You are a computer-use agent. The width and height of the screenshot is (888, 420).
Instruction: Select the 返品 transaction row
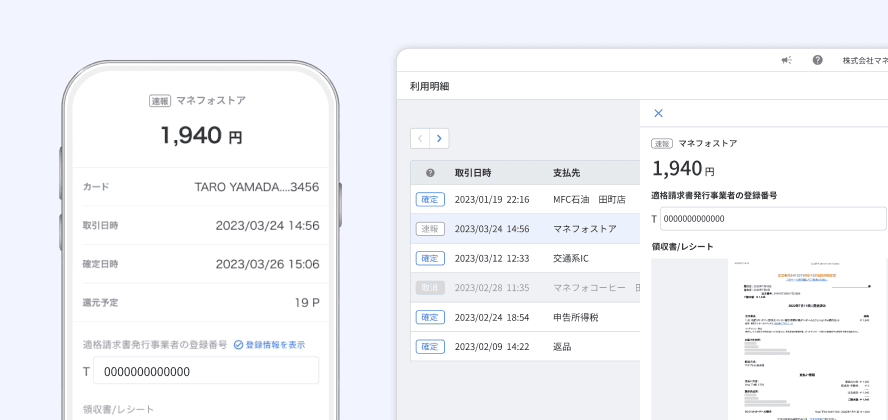(x=525, y=346)
